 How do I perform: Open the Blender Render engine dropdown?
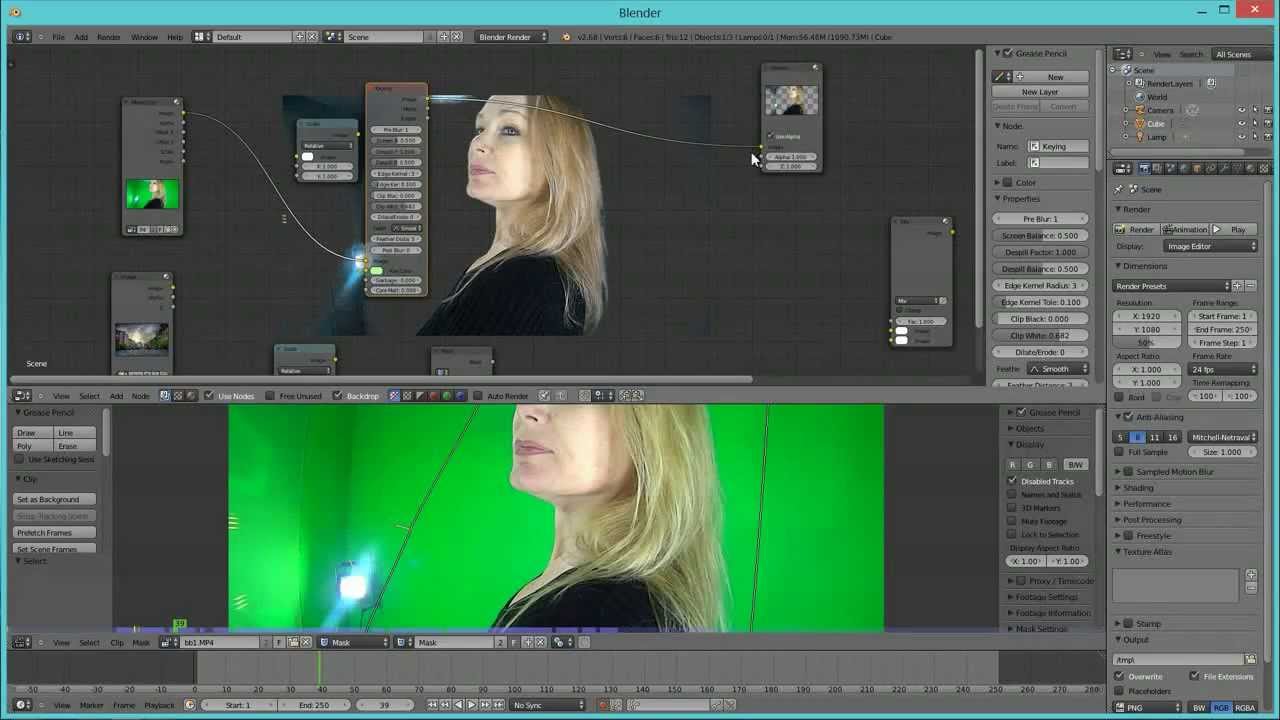click(x=512, y=37)
